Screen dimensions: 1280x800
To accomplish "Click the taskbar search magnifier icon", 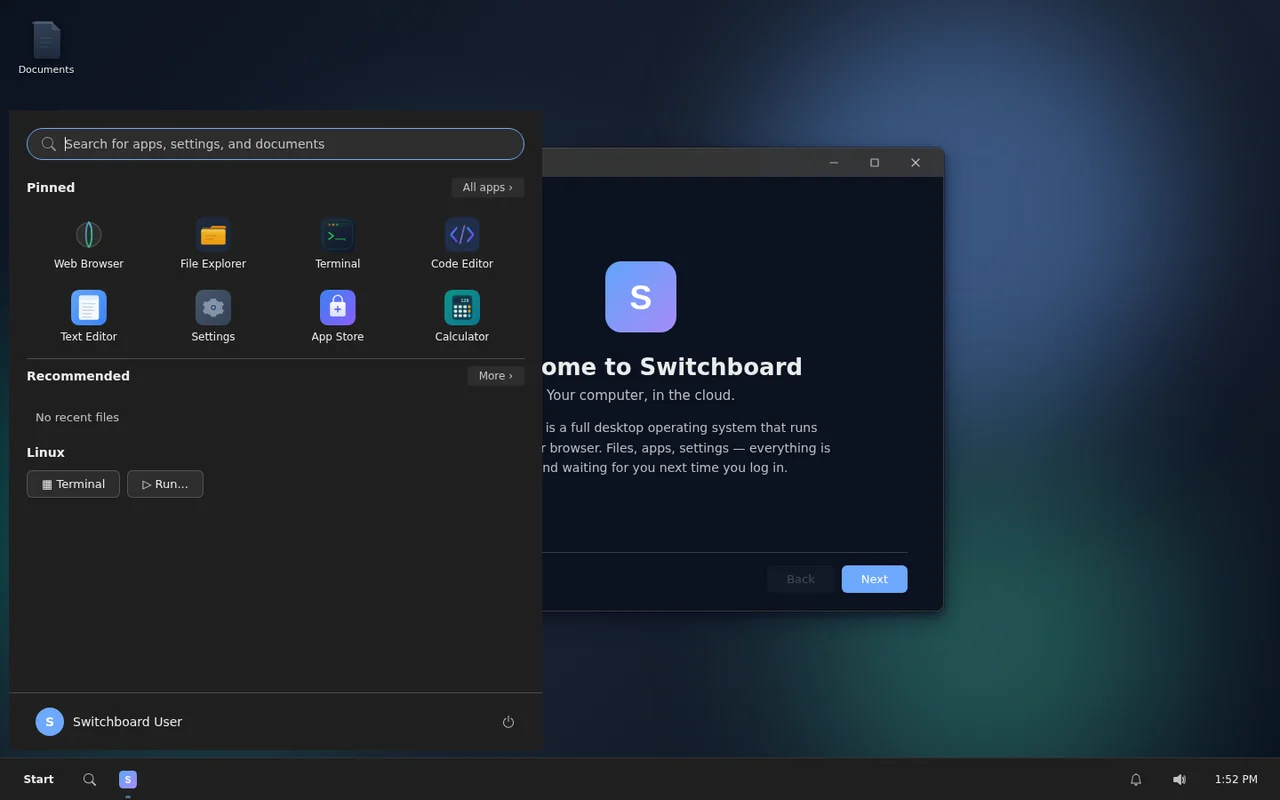I will click(90, 780).
